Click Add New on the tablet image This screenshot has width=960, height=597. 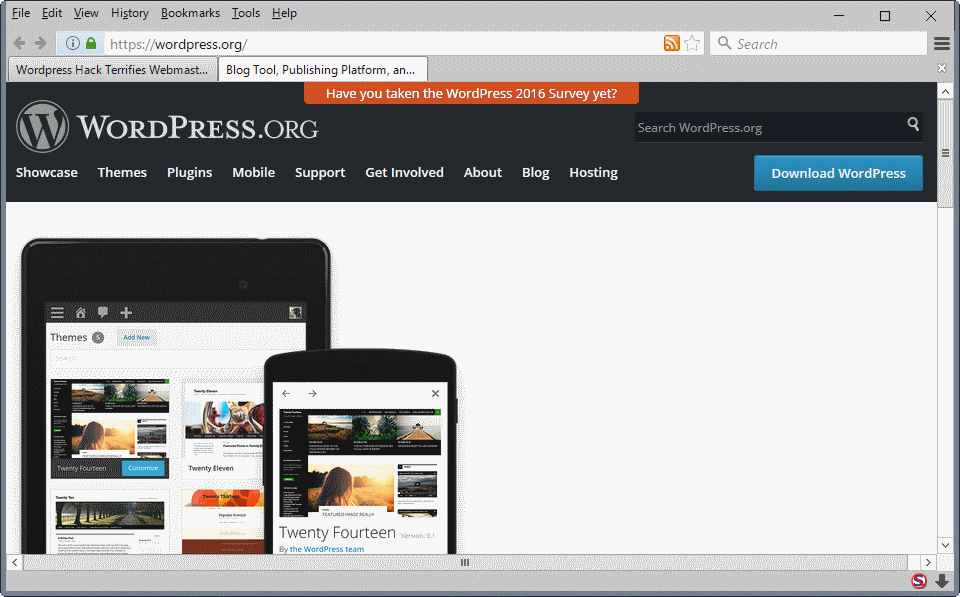pyautogui.click(x=137, y=337)
